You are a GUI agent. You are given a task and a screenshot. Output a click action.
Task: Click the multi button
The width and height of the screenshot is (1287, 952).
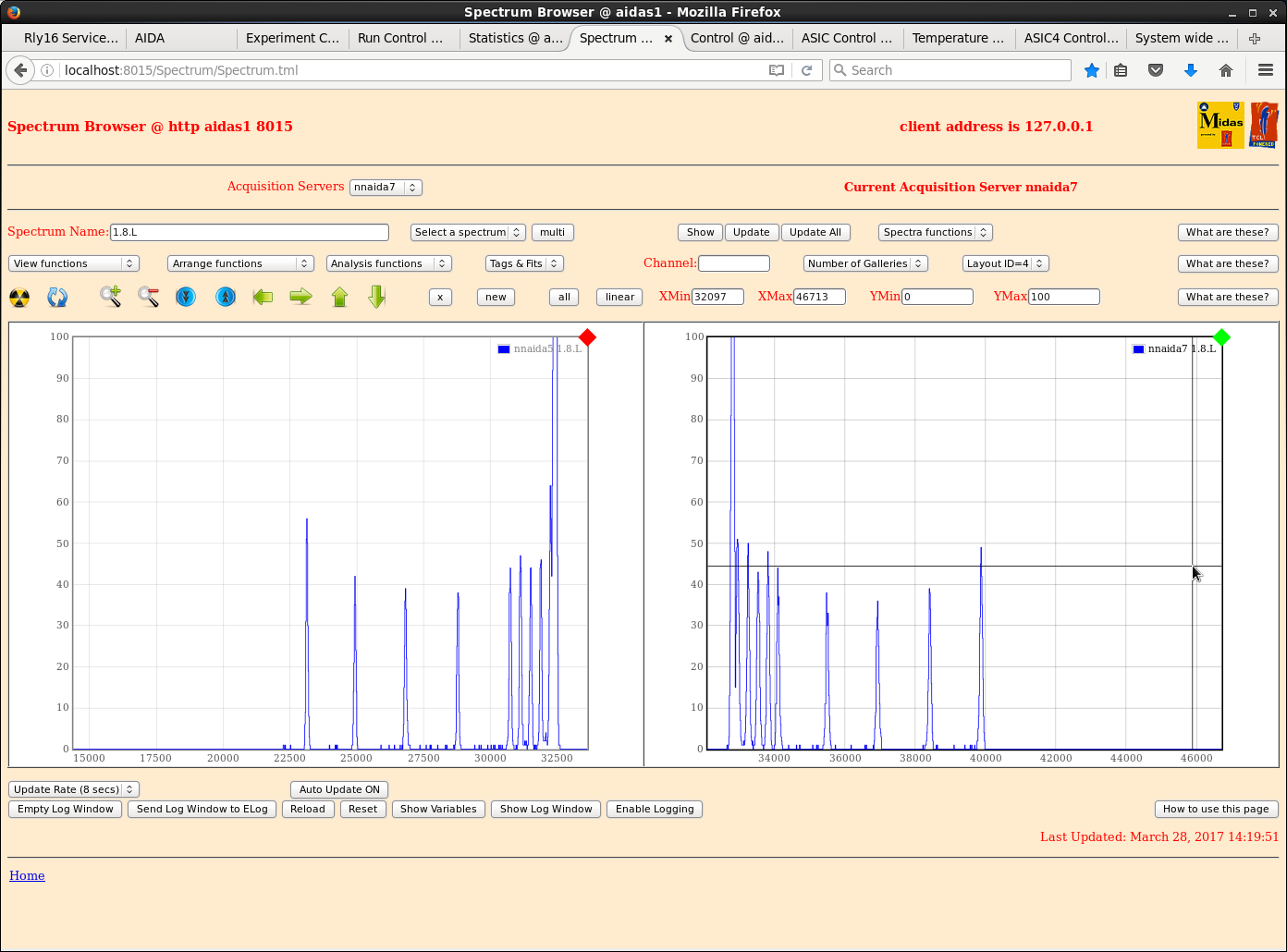pos(553,232)
